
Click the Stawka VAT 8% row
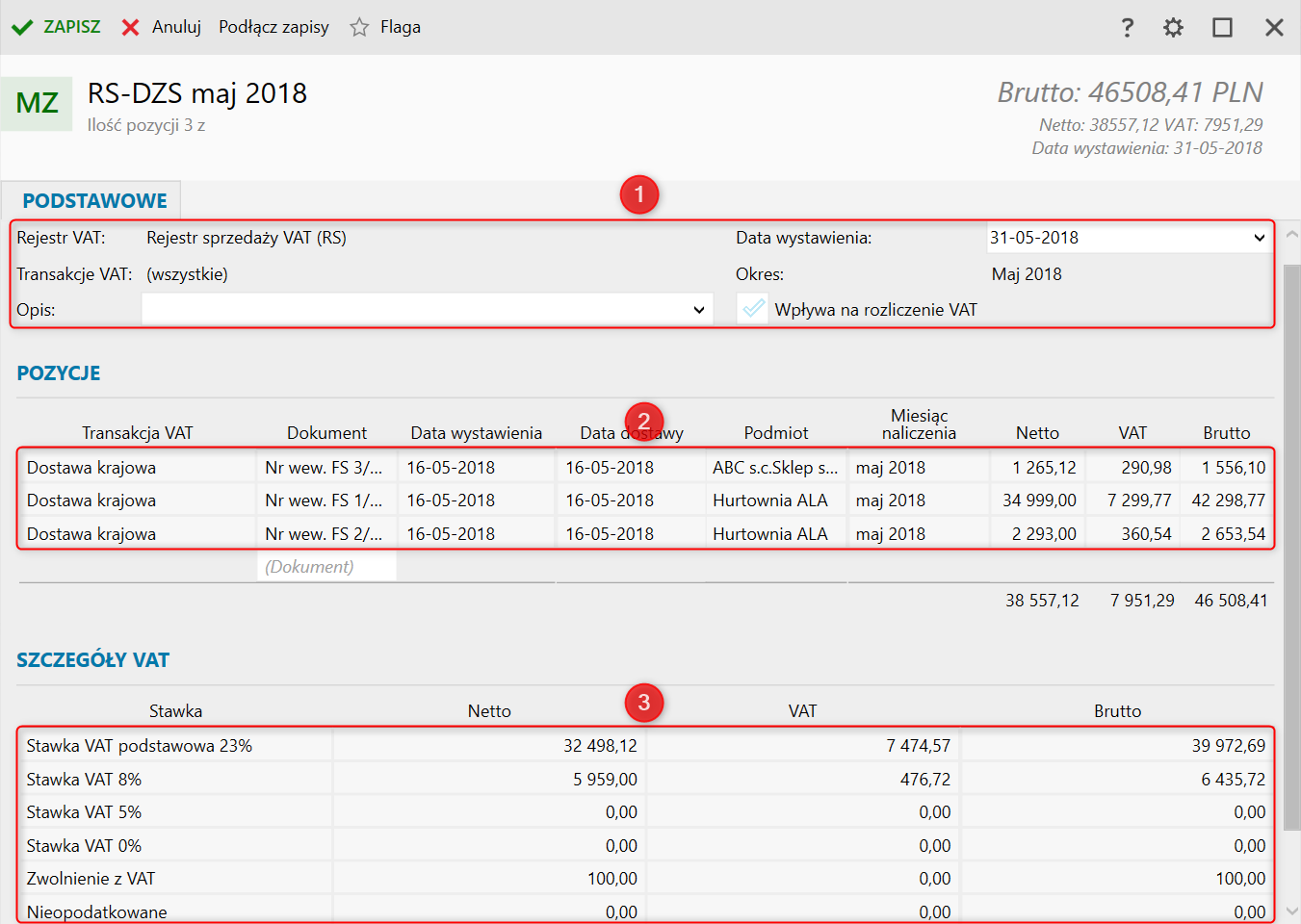click(x=645, y=780)
